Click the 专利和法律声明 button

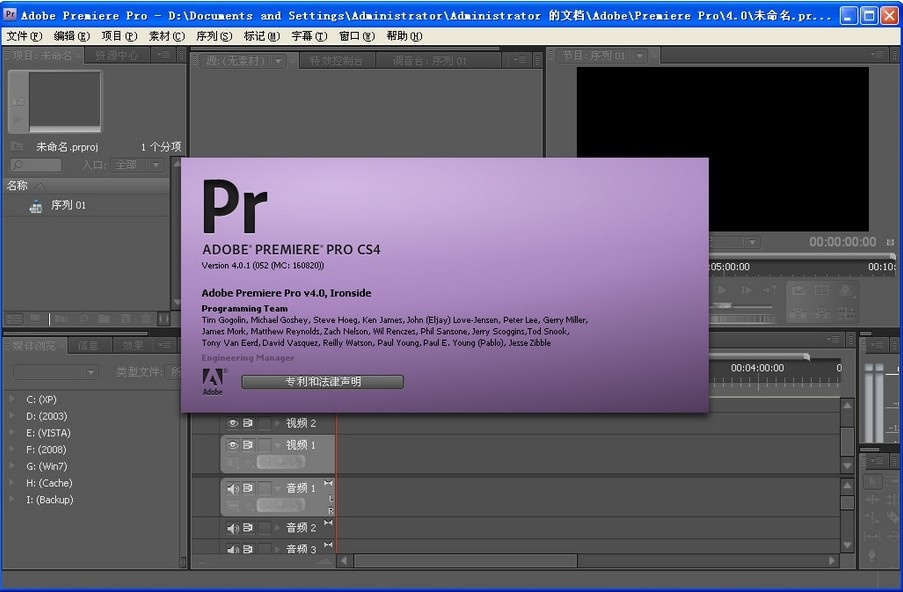click(x=322, y=382)
